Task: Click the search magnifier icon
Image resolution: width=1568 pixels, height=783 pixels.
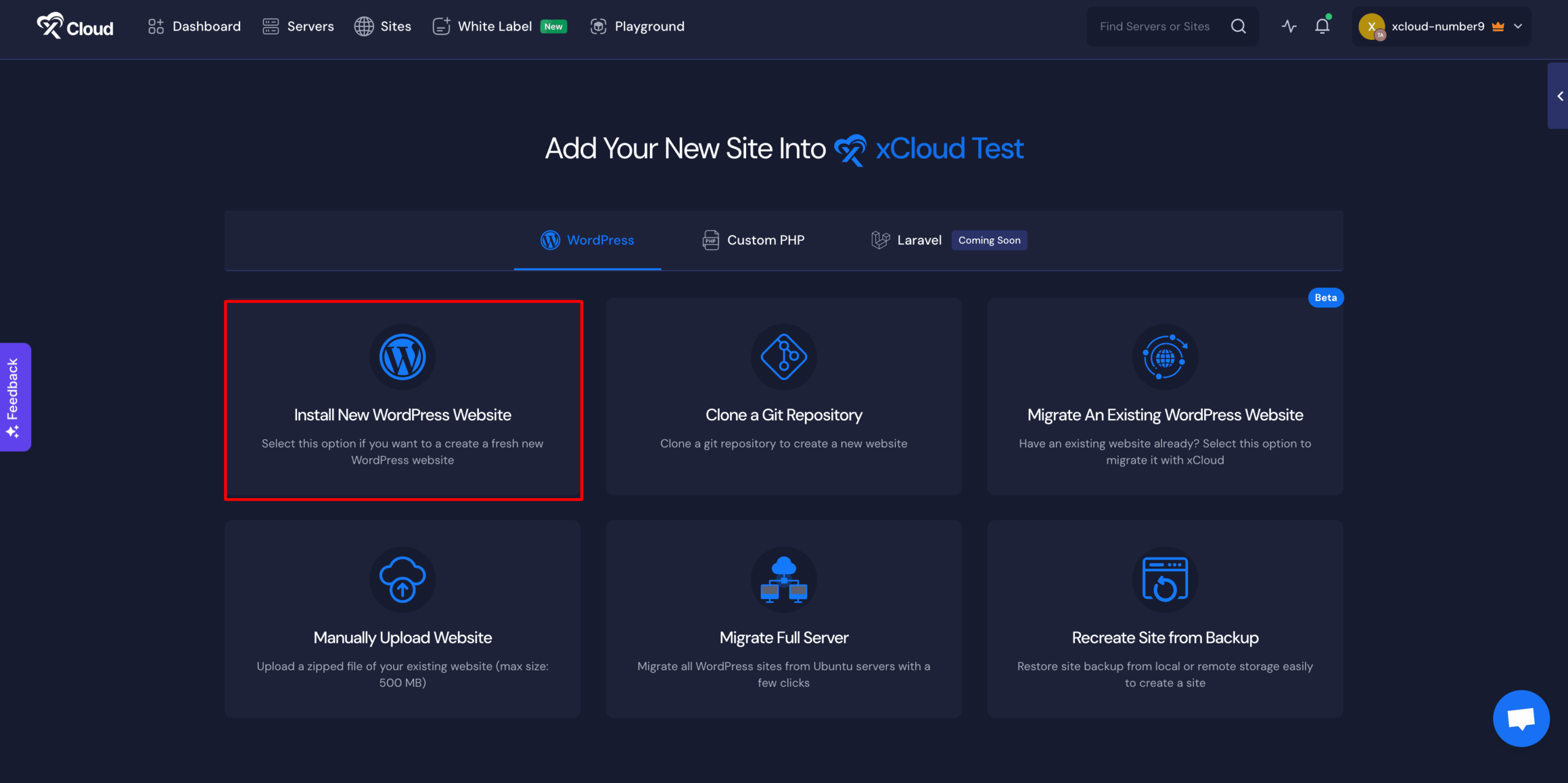Action: (x=1238, y=26)
